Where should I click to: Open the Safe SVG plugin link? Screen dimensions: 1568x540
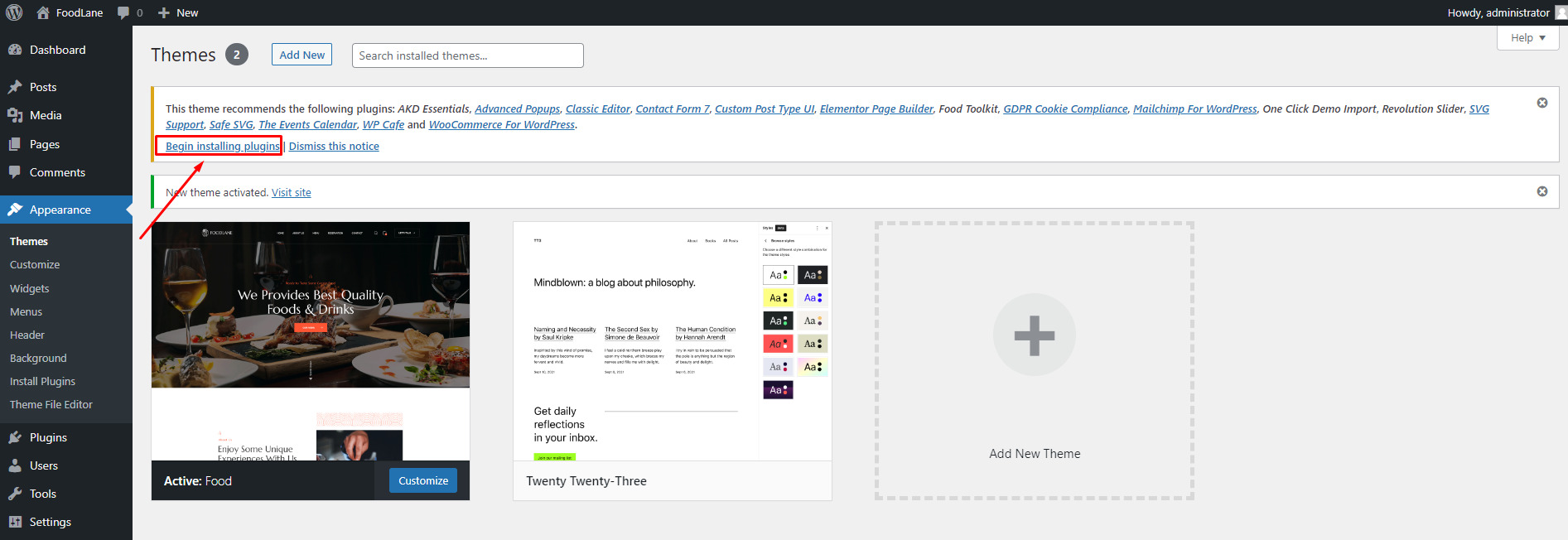pos(231,124)
